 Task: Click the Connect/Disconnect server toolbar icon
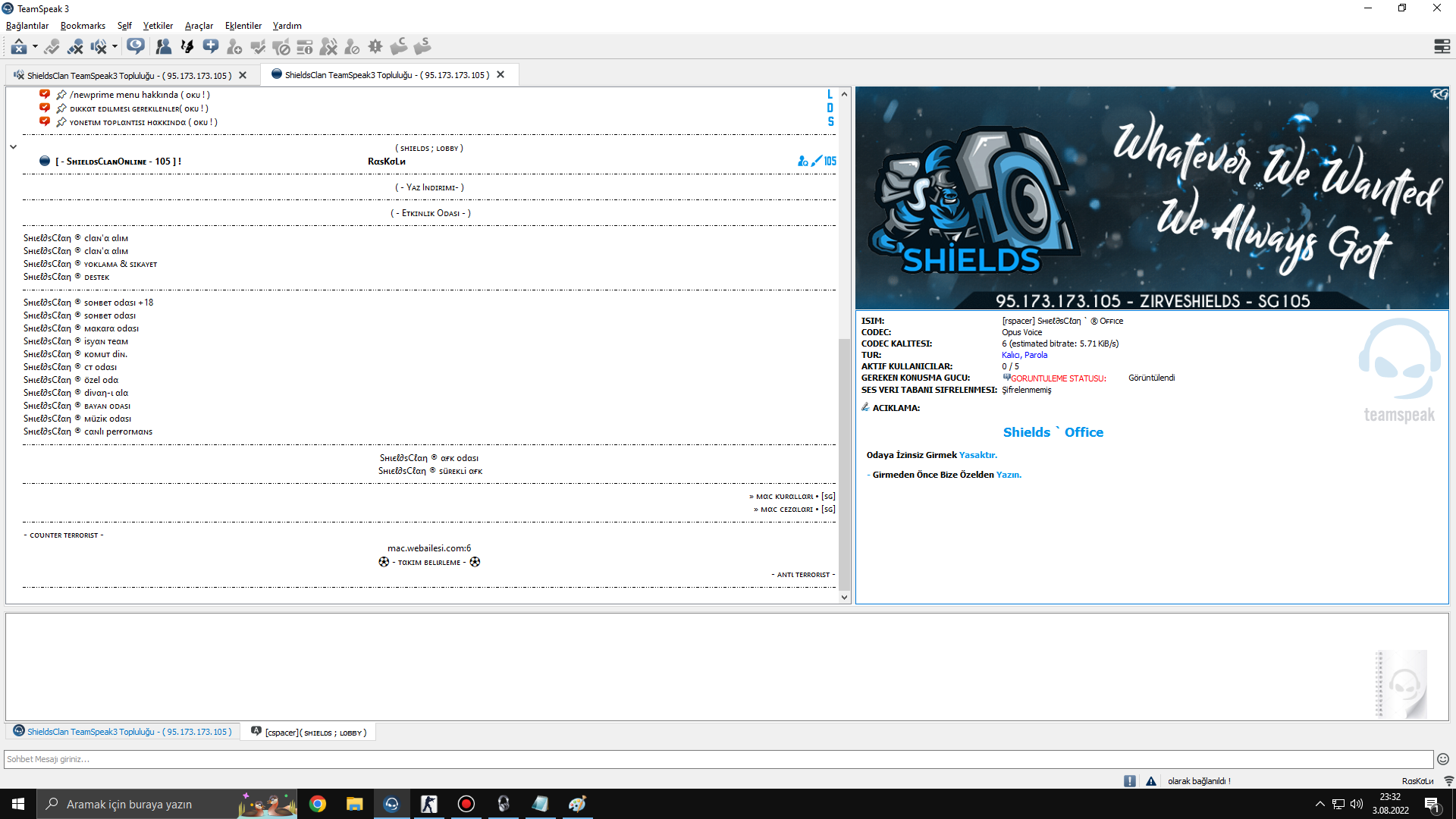point(19,47)
